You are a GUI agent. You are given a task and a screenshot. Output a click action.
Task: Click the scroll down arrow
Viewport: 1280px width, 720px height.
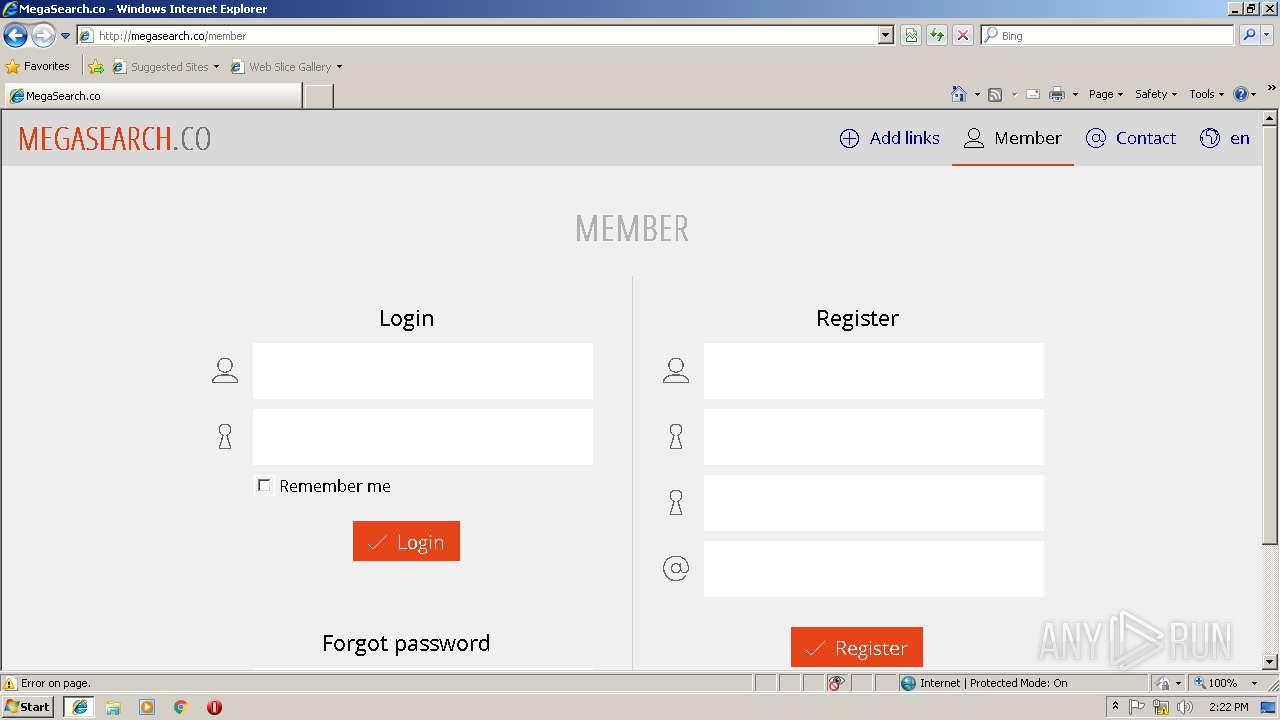1270,661
